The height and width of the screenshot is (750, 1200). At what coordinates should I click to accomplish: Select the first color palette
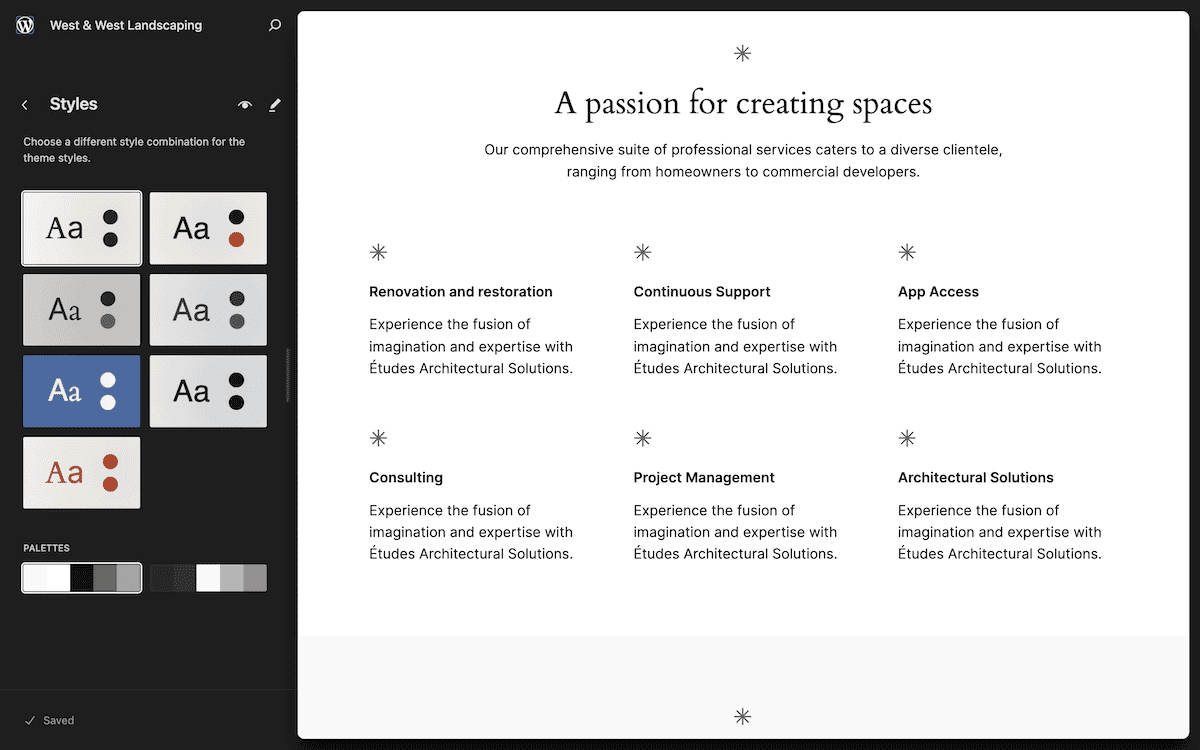(81, 577)
